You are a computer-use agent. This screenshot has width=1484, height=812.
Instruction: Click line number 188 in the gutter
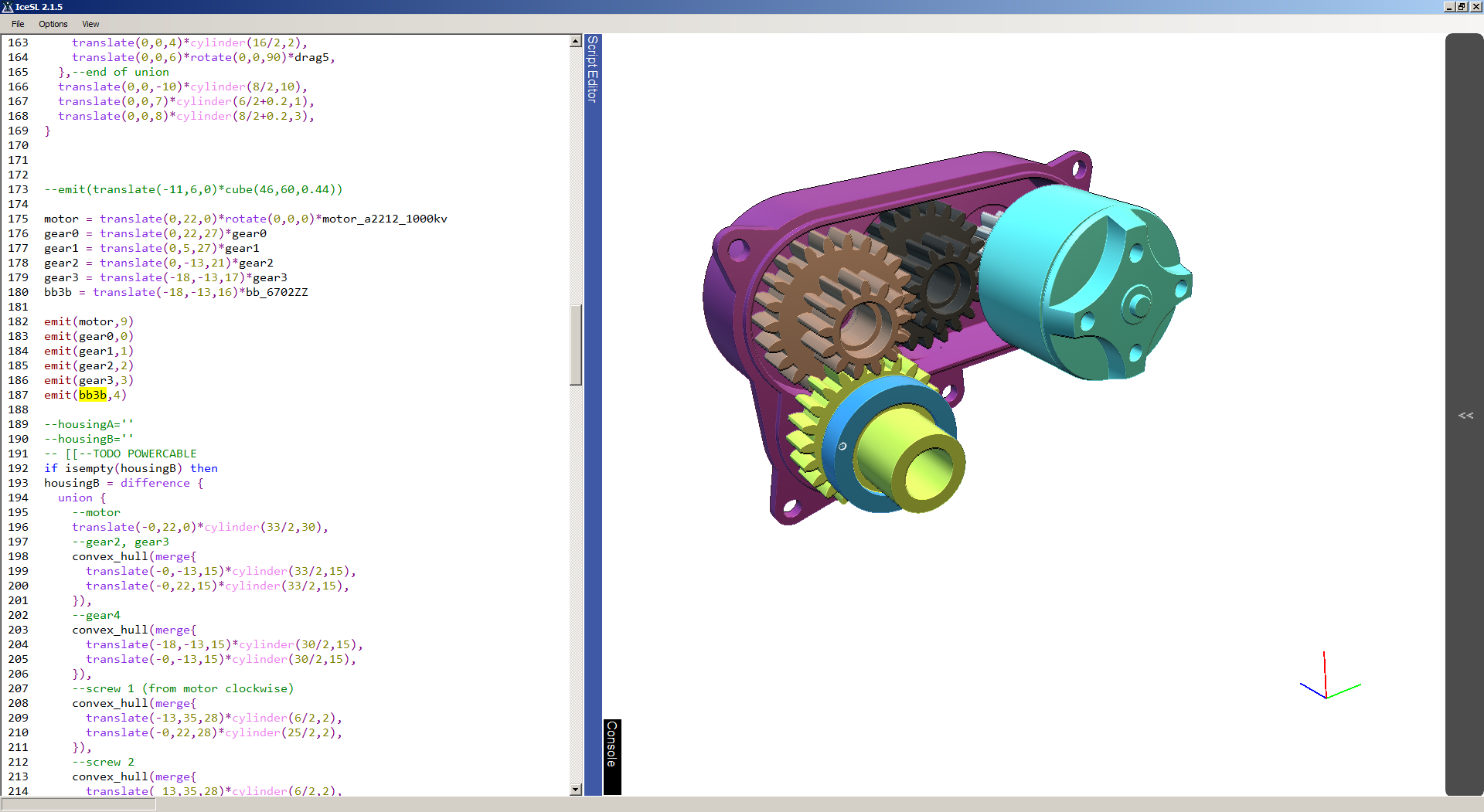tap(18, 409)
